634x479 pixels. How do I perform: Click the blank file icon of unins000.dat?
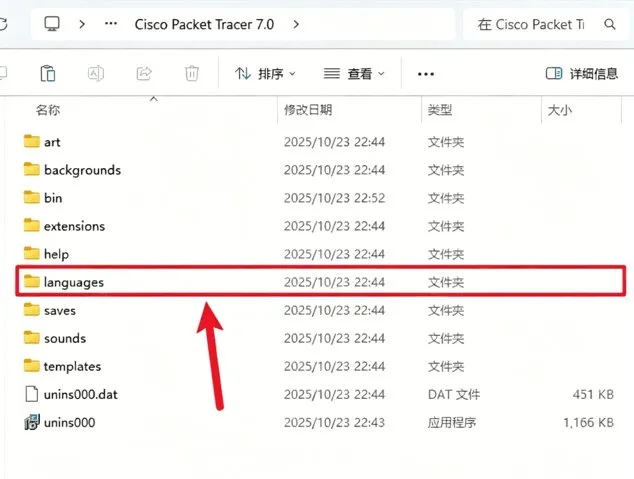click(32, 394)
